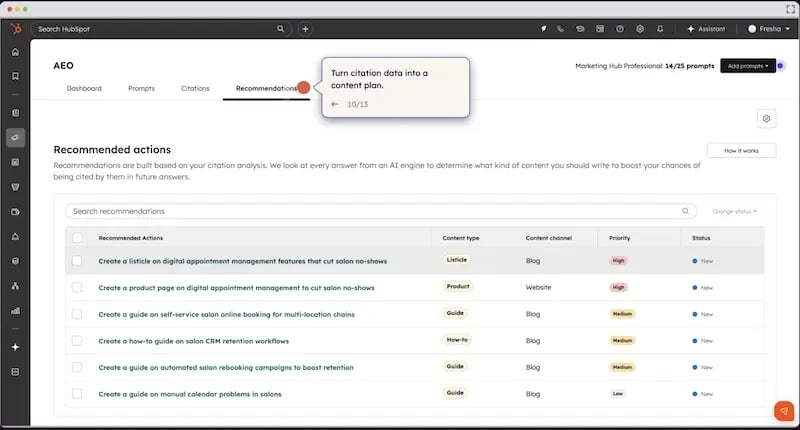Screen dimensions: 800x430
Task: Open the guide on manual calendar problems
Action: (x=190, y=394)
